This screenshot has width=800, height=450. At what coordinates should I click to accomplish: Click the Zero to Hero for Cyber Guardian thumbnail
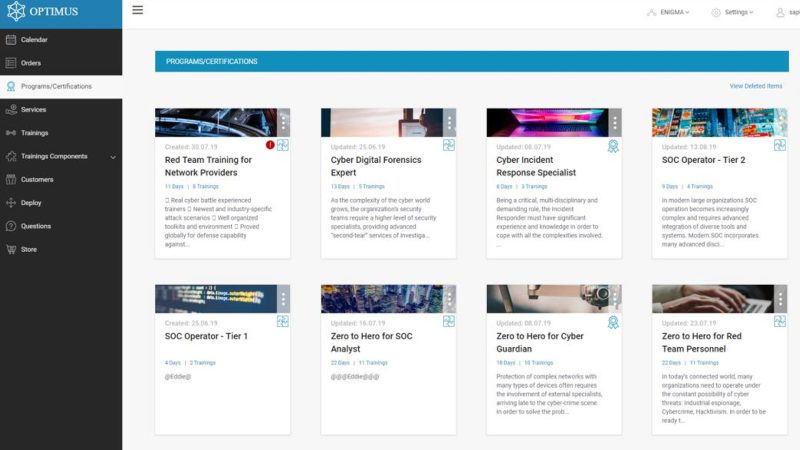pos(545,299)
